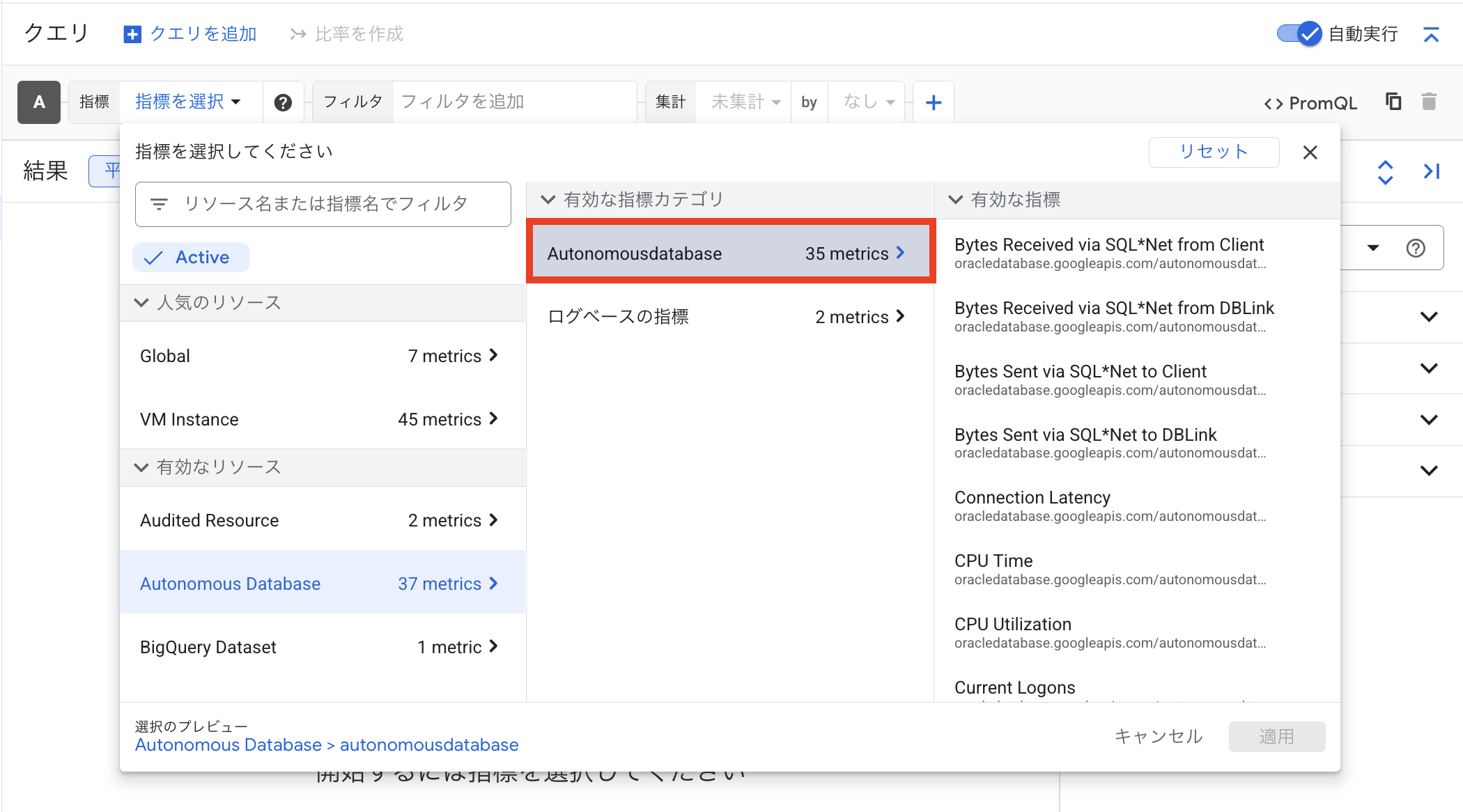Click the plus icon to add aggregation

coord(933,102)
